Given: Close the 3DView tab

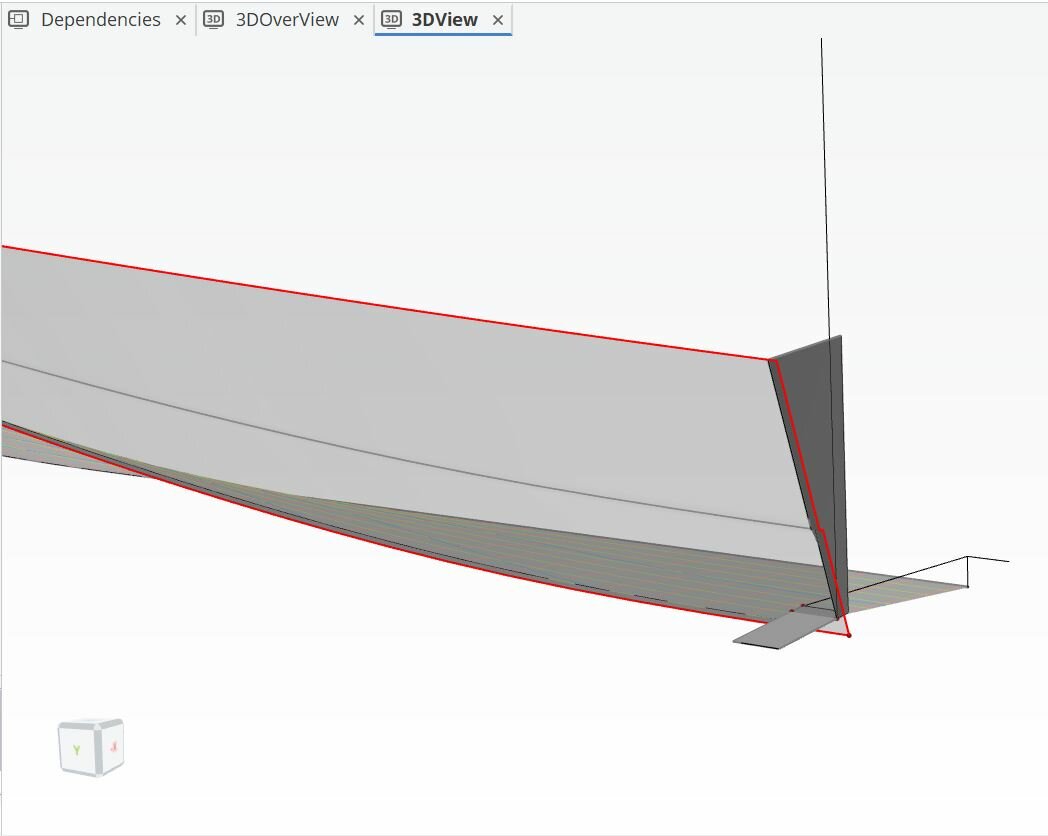Looking at the screenshot, I should click(x=498, y=21).
